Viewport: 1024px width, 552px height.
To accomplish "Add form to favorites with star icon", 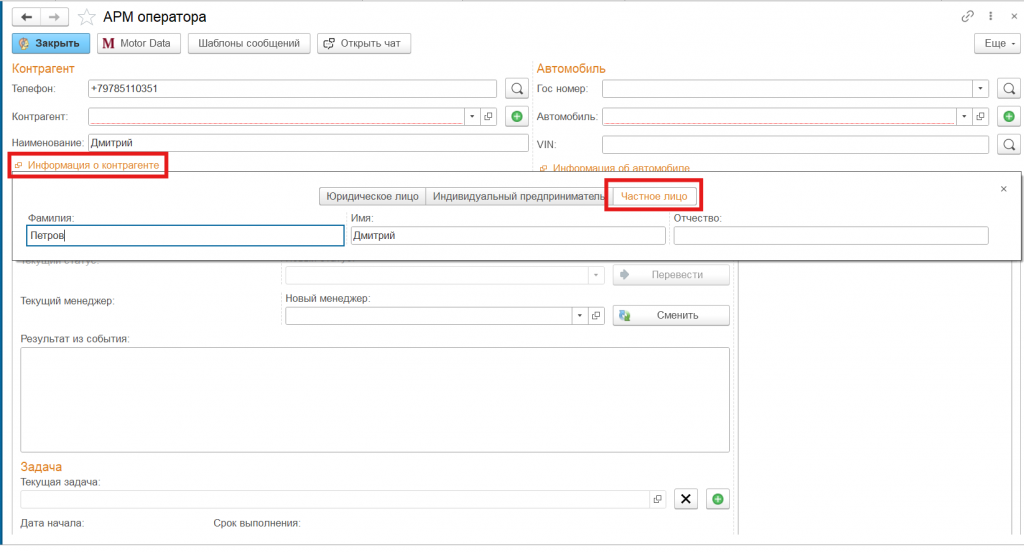I will 87,17.
